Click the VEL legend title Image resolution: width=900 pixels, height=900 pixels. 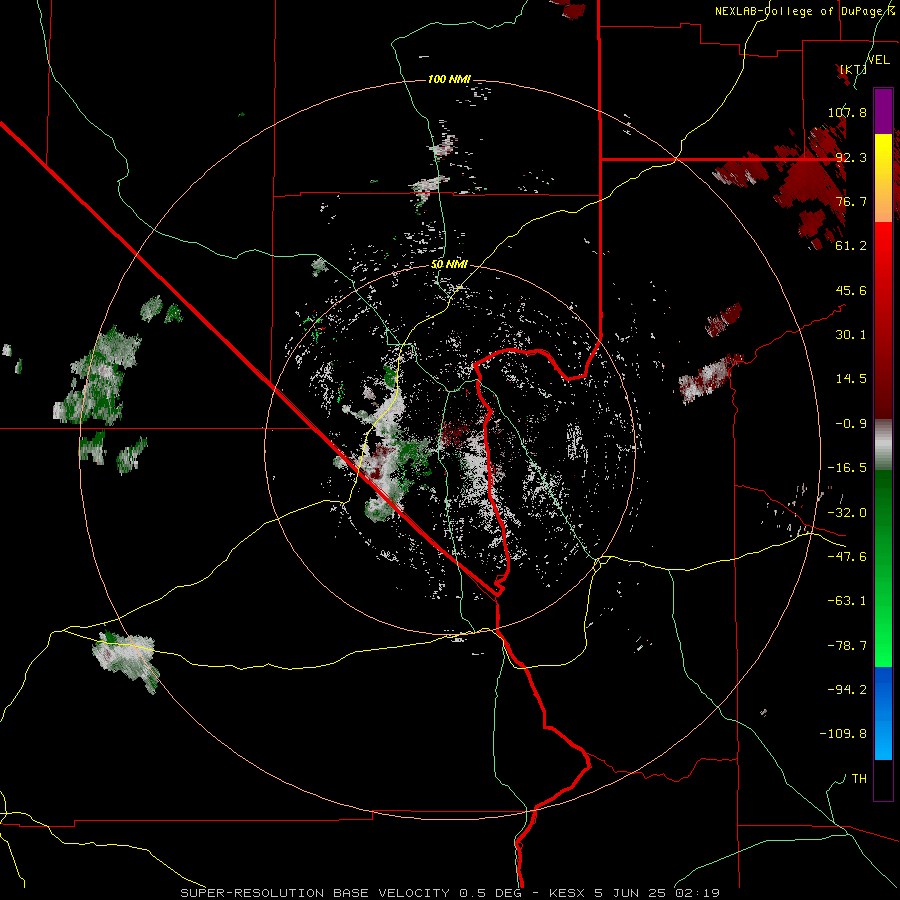[879, 60]
